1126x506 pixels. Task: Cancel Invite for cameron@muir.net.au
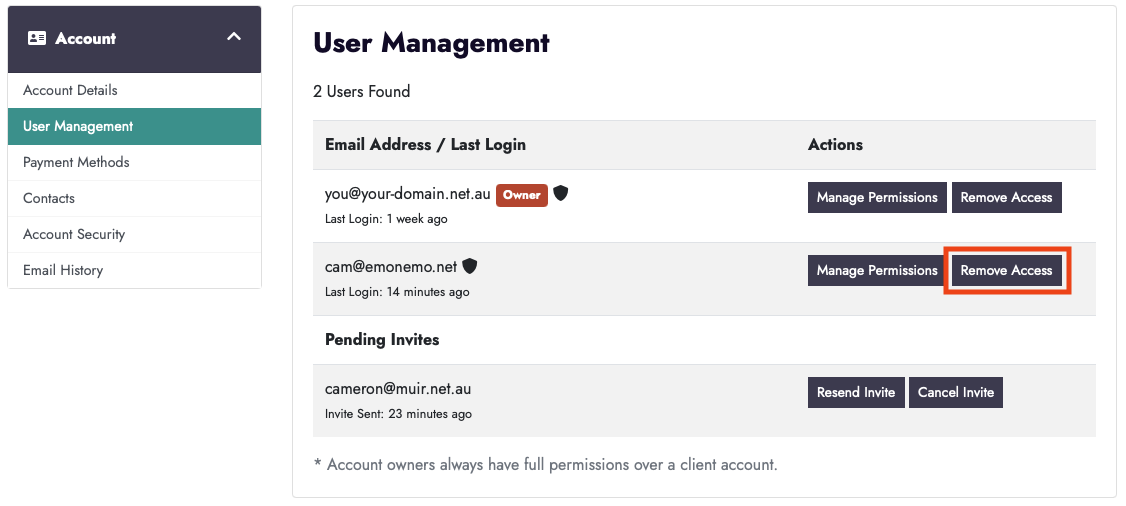[956, 392]
